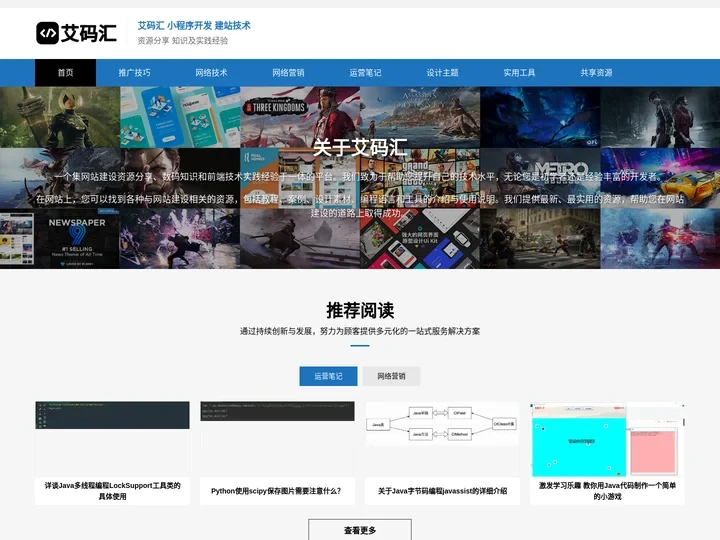This screenshot has width=720, height=540.
Task: Click the 推荐阅读 section heading
Action: tap(360, 311)
